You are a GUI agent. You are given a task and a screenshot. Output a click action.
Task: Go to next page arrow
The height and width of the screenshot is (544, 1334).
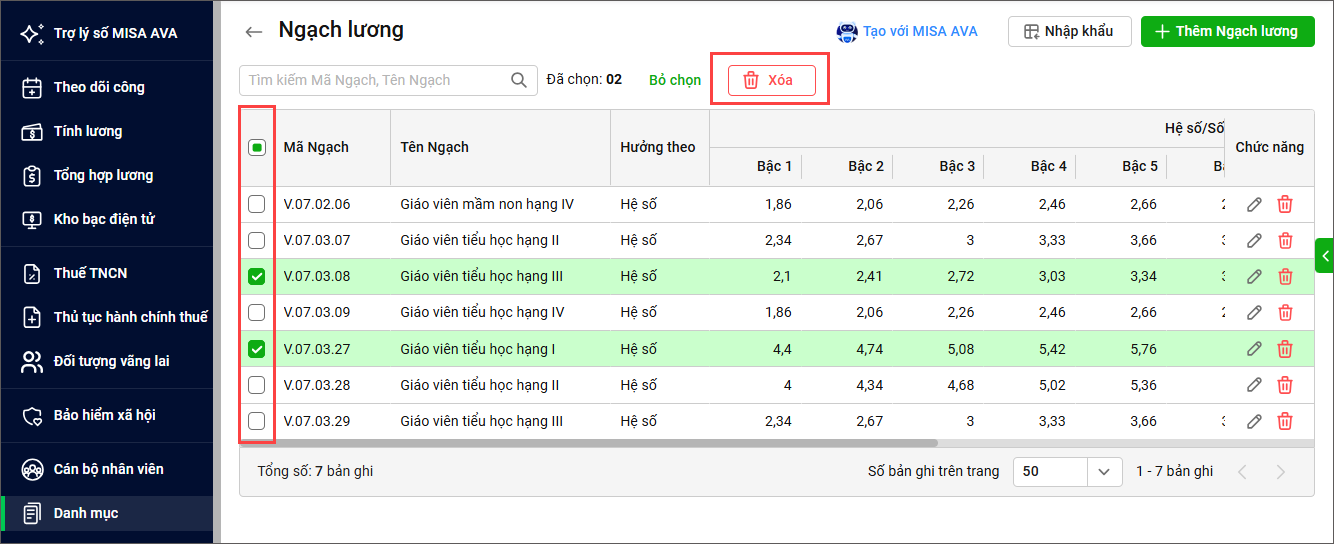(x=1280, y=472)
